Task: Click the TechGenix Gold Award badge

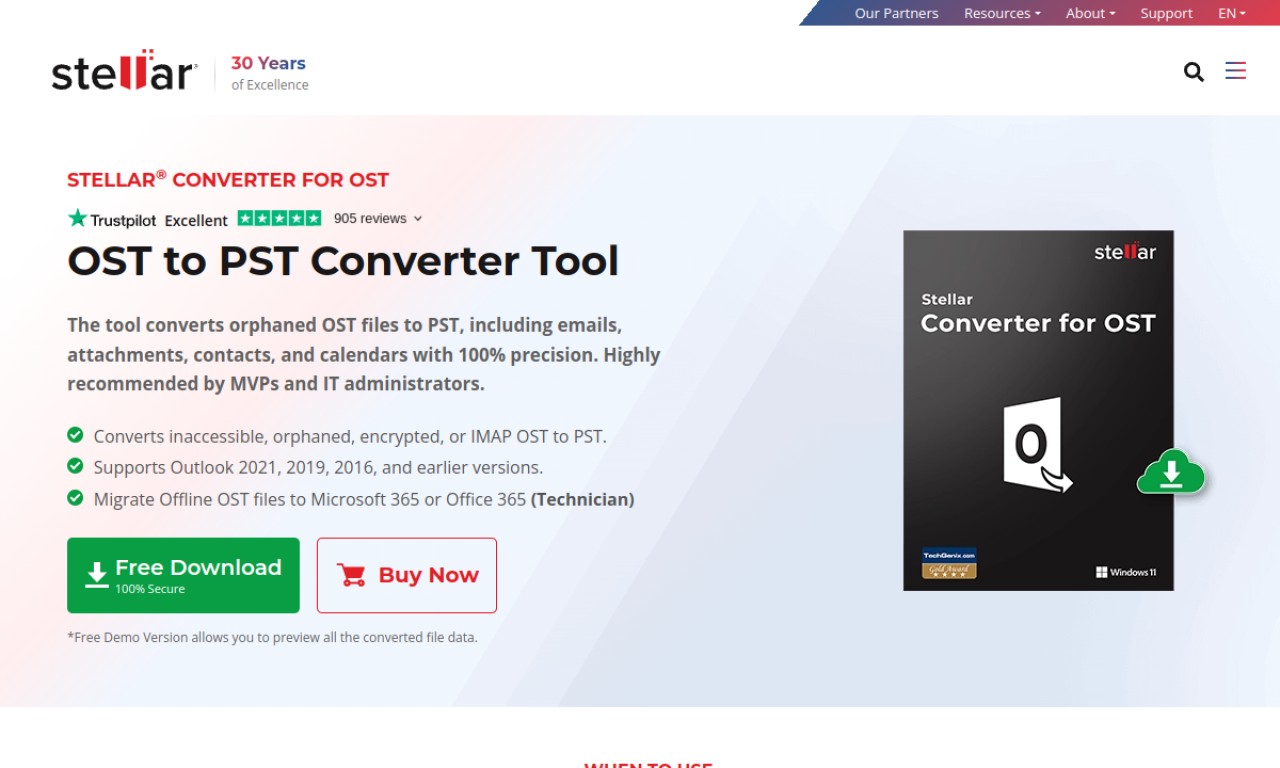Action: (949, 563)
